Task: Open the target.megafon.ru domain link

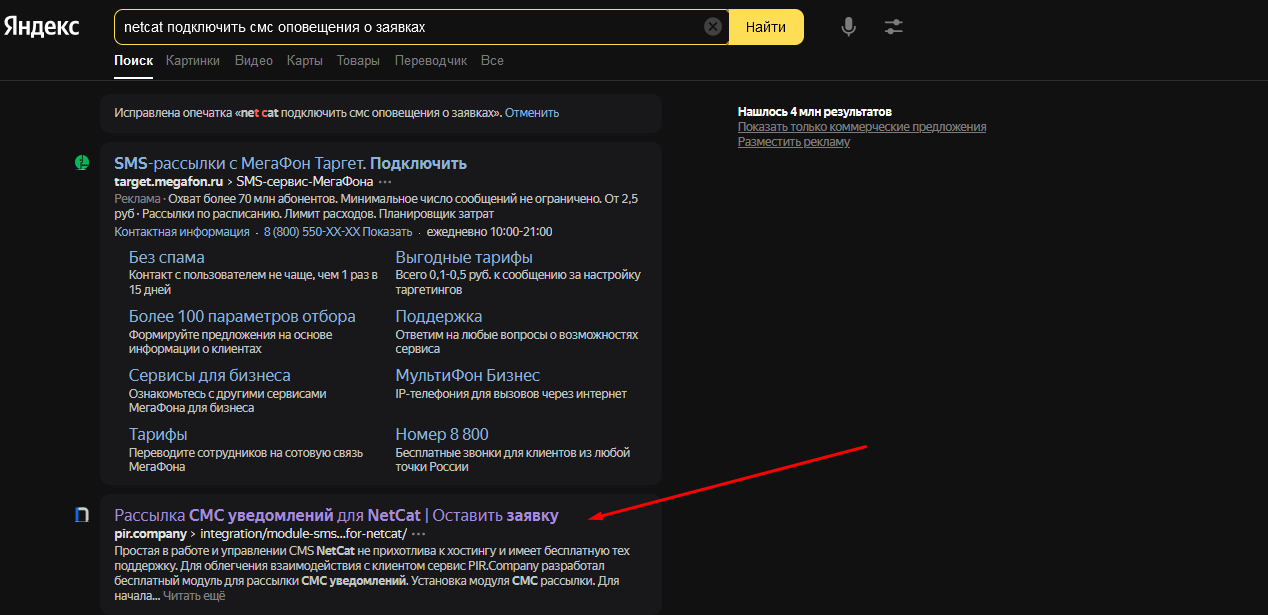Action: tap(167, 182)
